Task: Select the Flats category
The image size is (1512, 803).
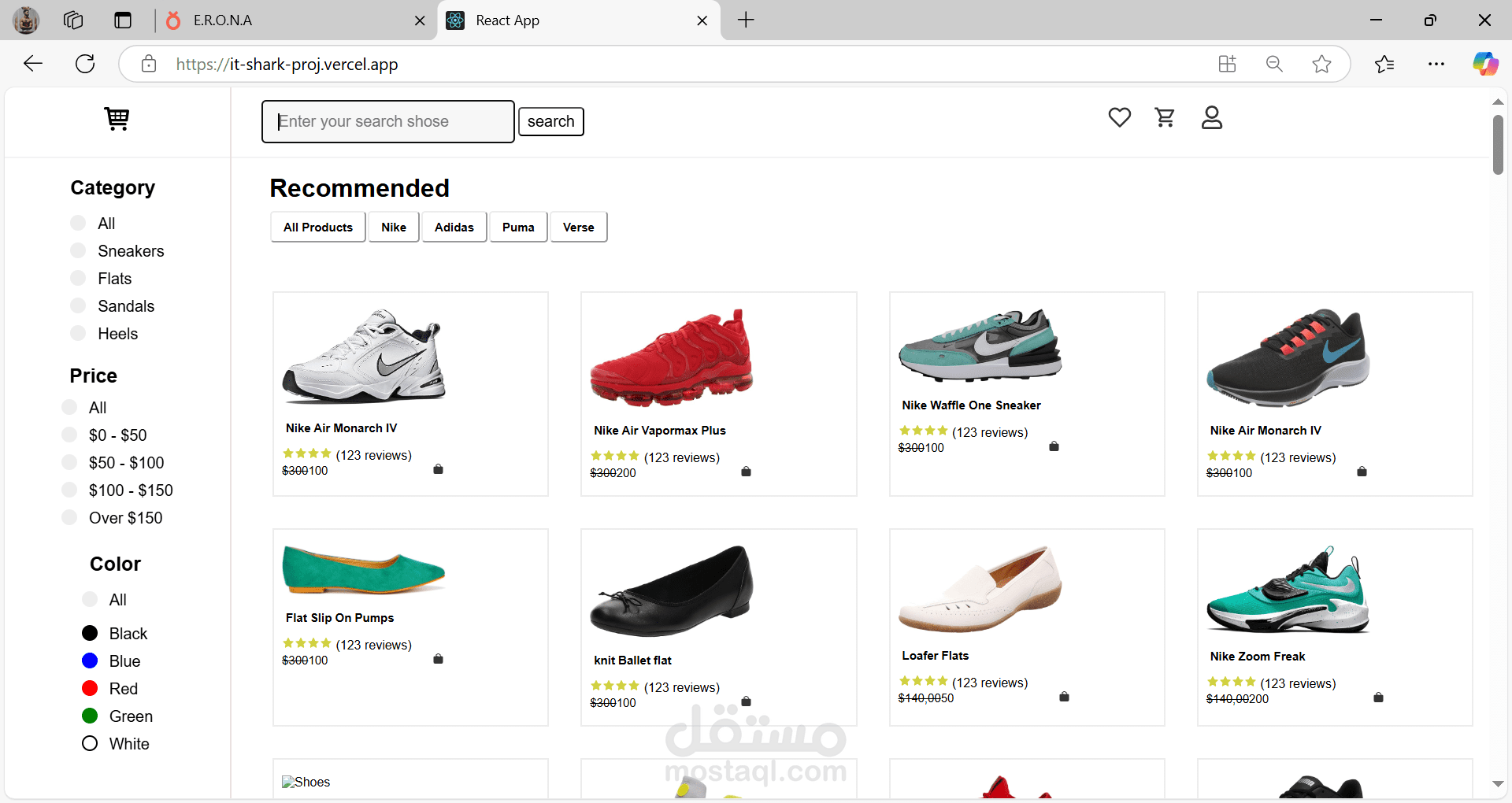Action: point(78,278)
